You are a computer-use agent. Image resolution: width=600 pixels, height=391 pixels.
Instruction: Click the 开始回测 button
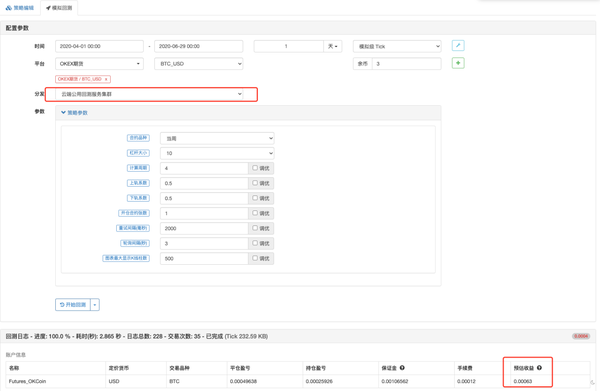coord(73,305)
